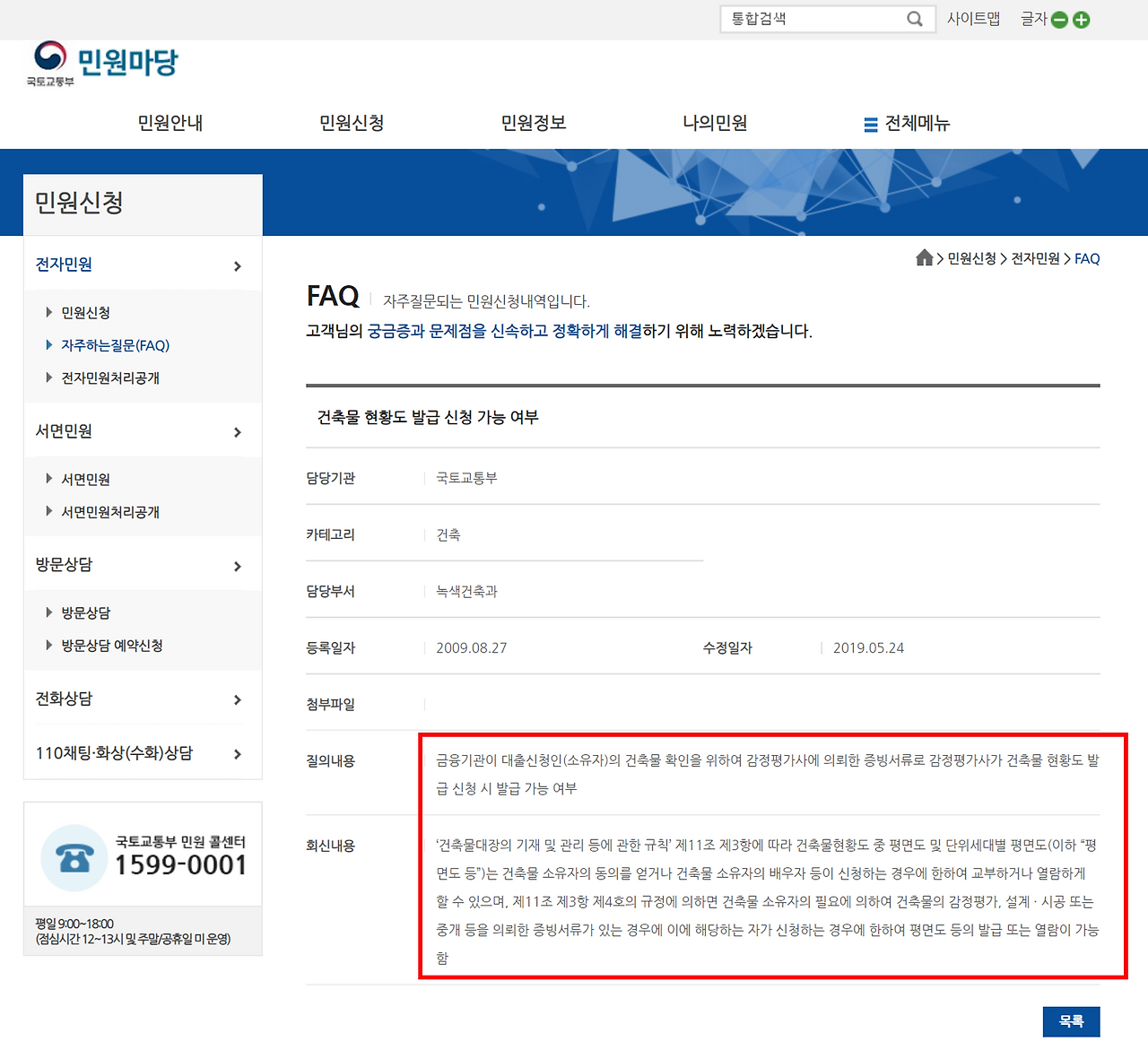Focus the 통합검색 search field
Image resolution: width=1148 pixels, height=1050 pixels.
point(814,19)
